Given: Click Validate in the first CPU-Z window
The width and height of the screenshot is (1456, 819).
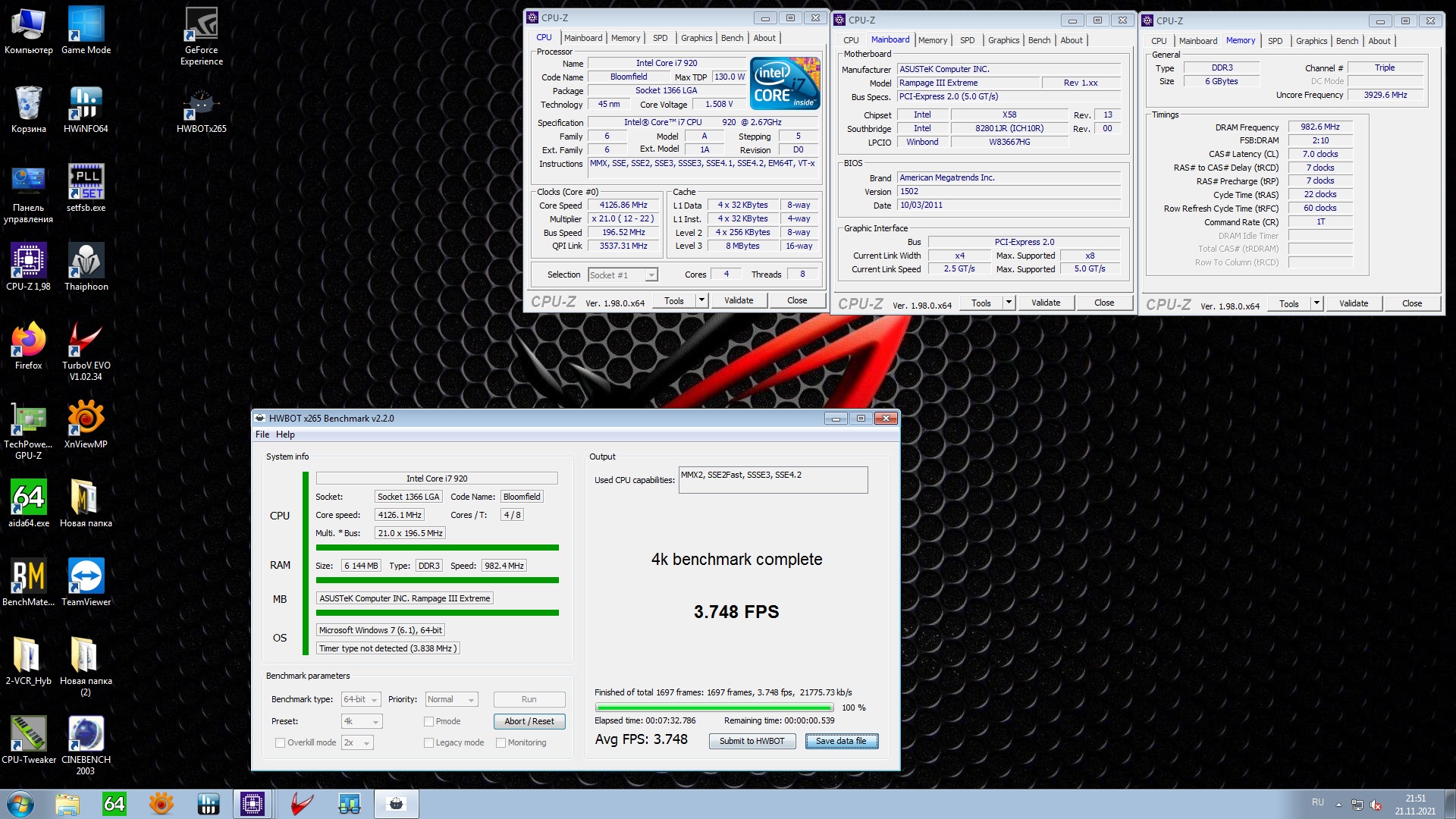Looking at the screenshot, I should (x=739, y=300).
